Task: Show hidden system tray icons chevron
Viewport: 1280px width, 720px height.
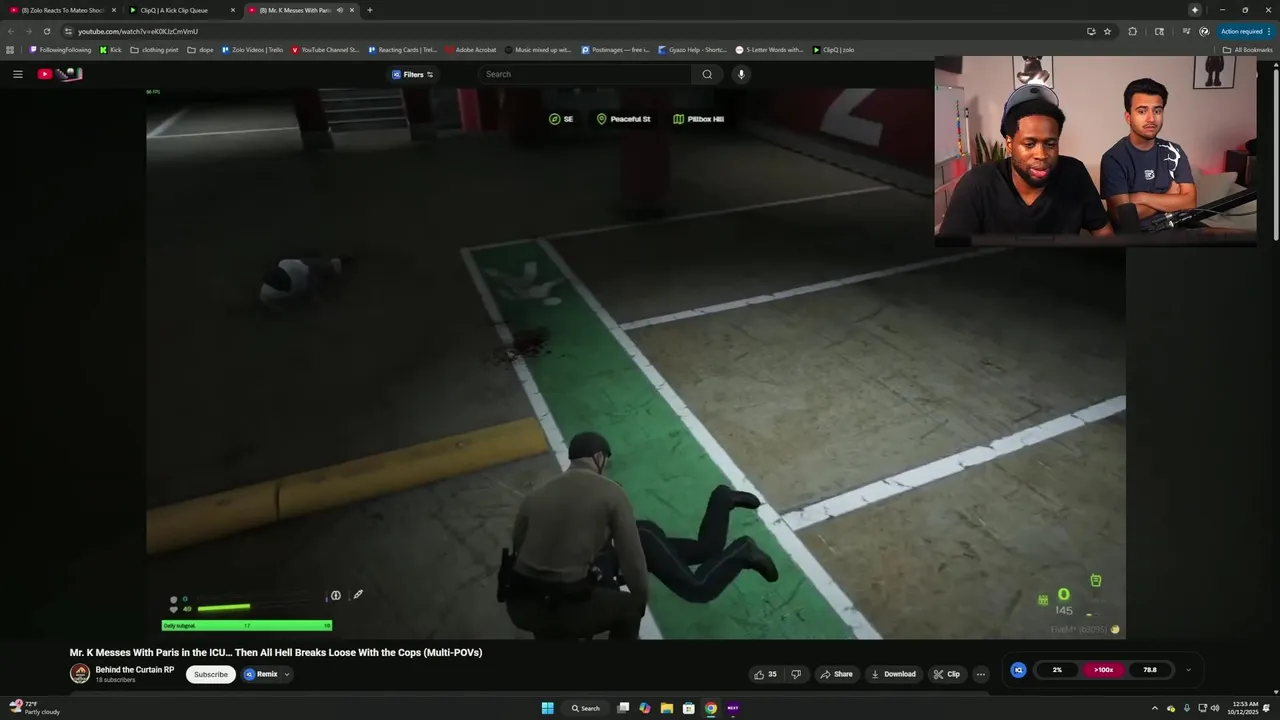Action: [1156, 708]
